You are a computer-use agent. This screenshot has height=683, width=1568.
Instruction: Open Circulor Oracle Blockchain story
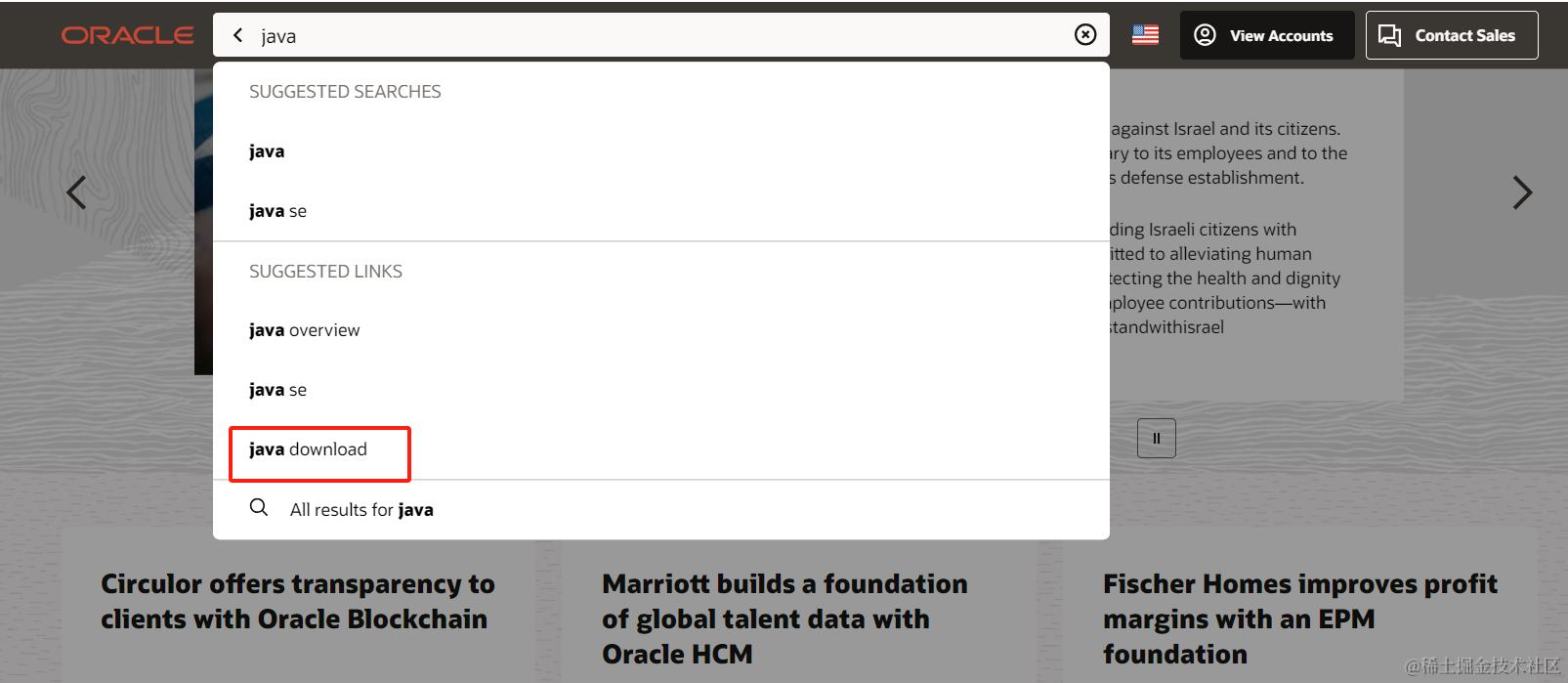click(x=297, y=601)
